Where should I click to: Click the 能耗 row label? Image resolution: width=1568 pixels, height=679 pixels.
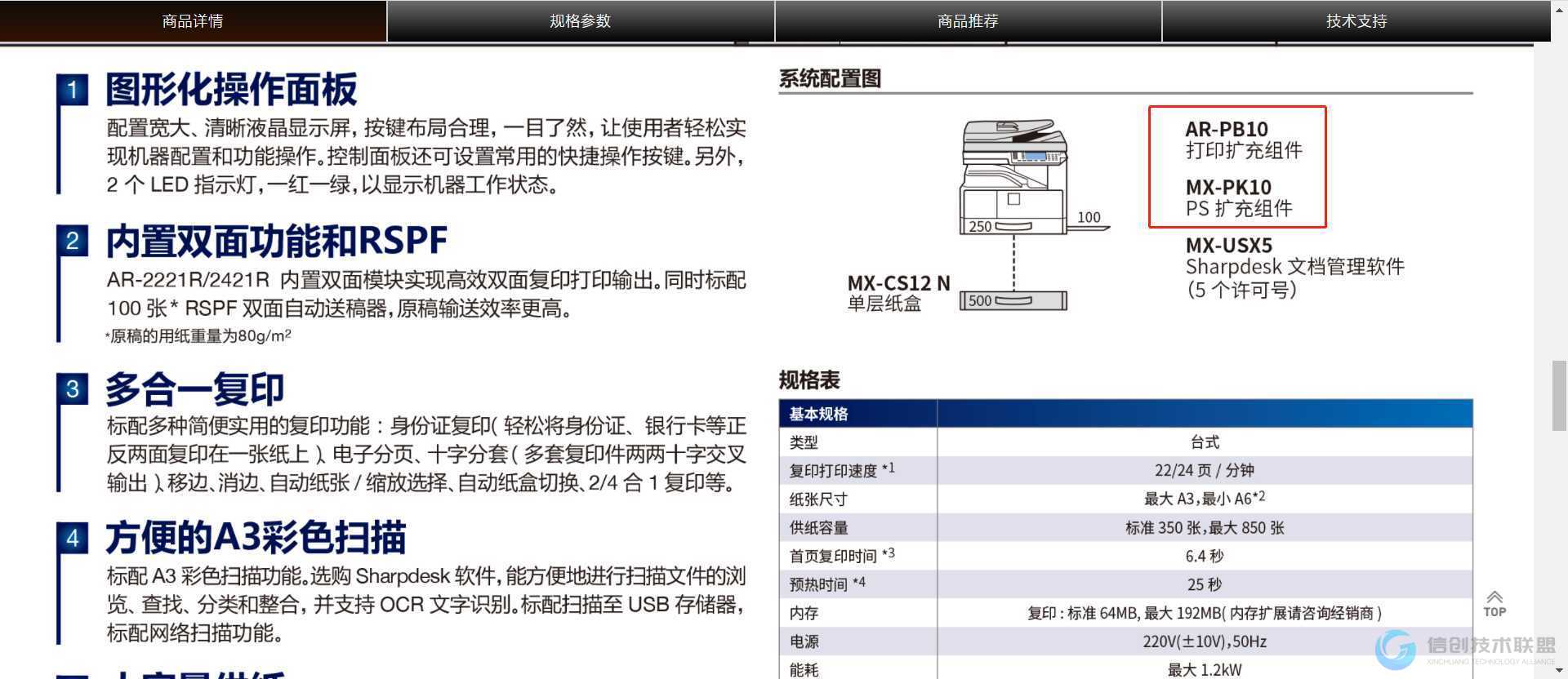tap(804, 670)
